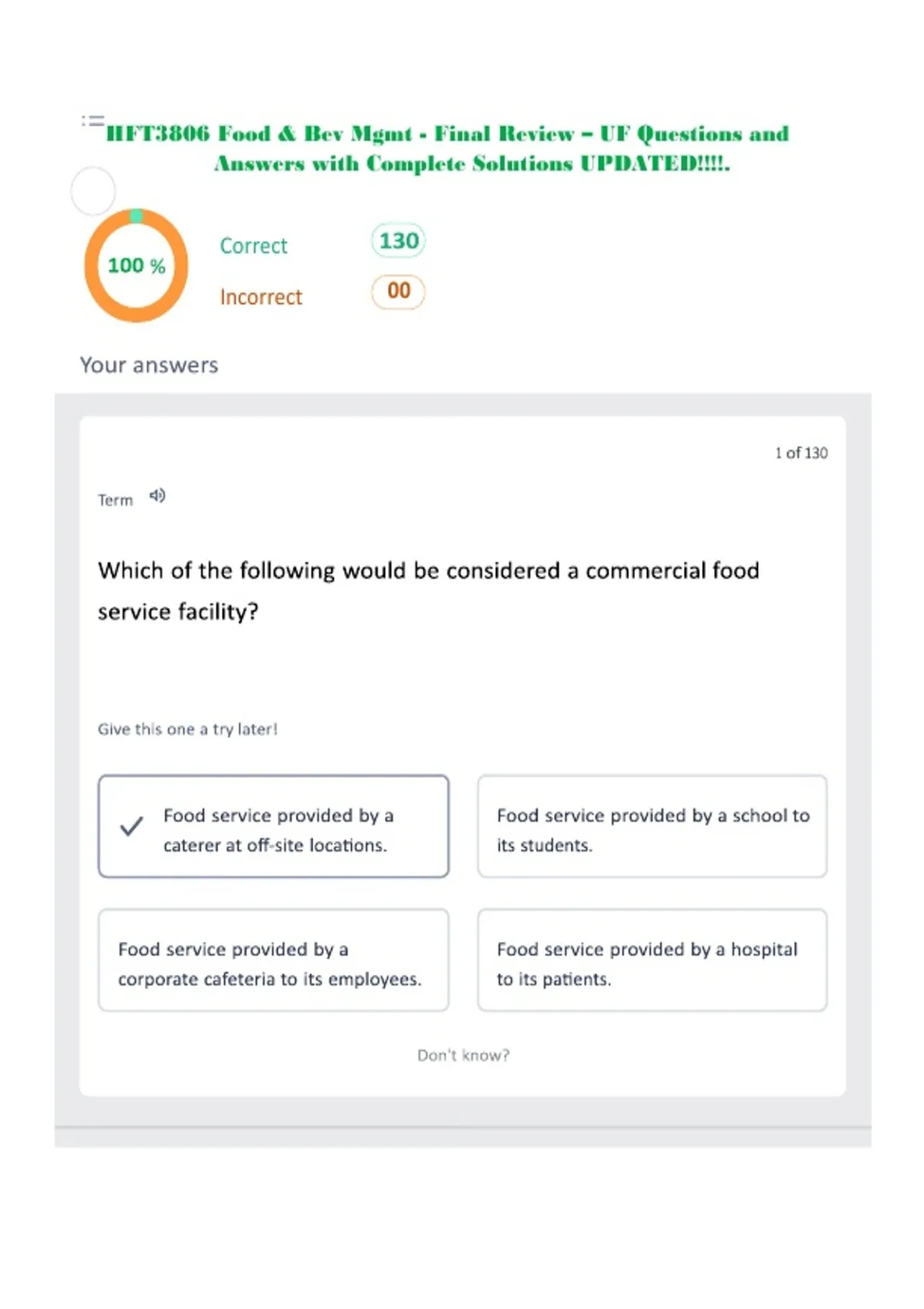Click the Term label on the card

tap(115, 500)
